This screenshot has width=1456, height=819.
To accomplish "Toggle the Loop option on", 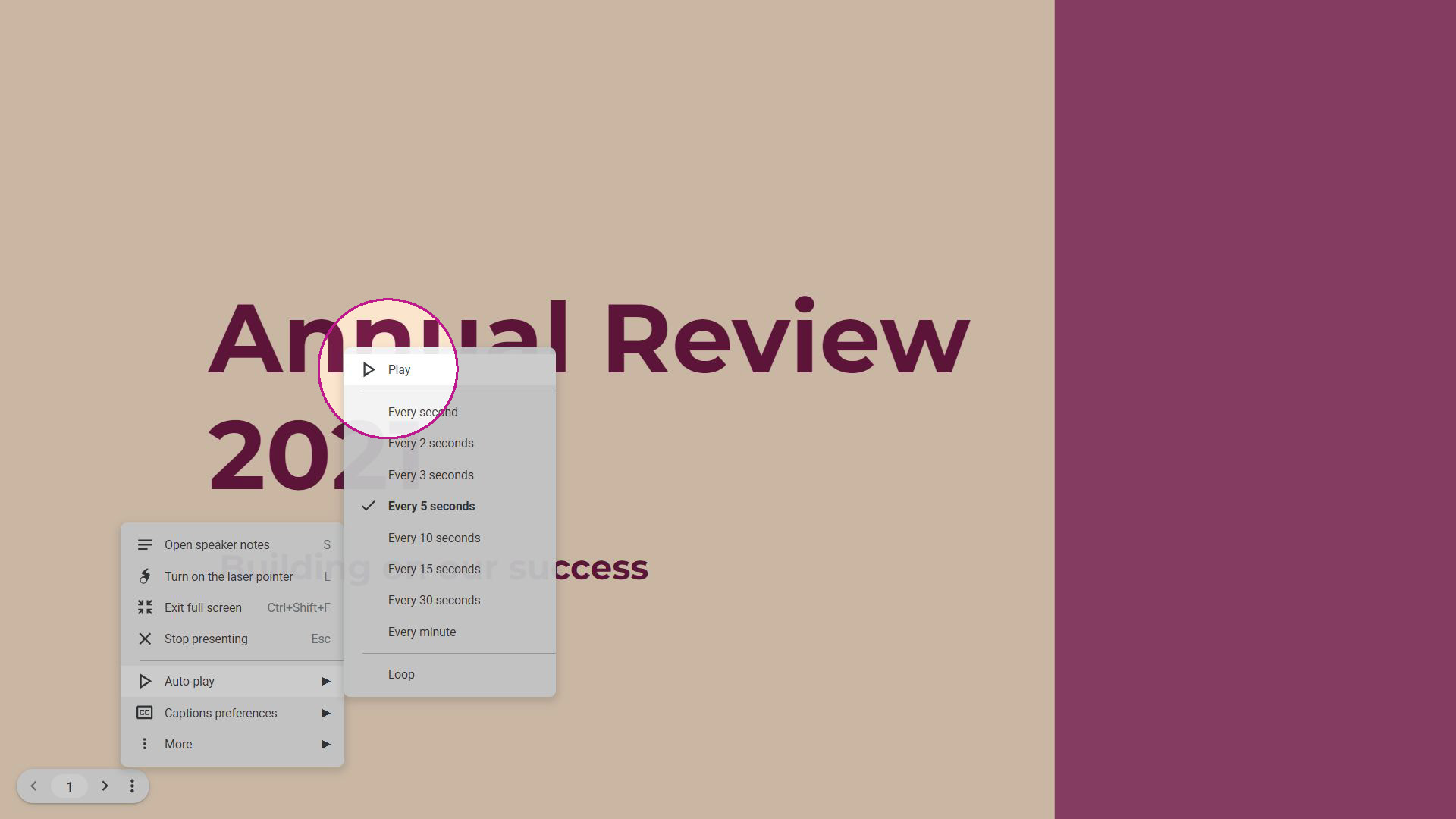I will 401,673.
